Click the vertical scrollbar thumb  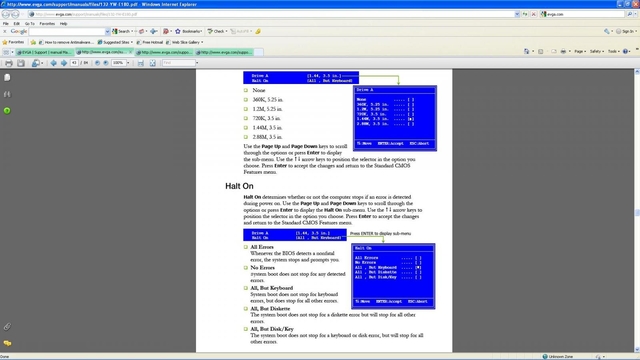pyautogui.click(x=637, y=213)
